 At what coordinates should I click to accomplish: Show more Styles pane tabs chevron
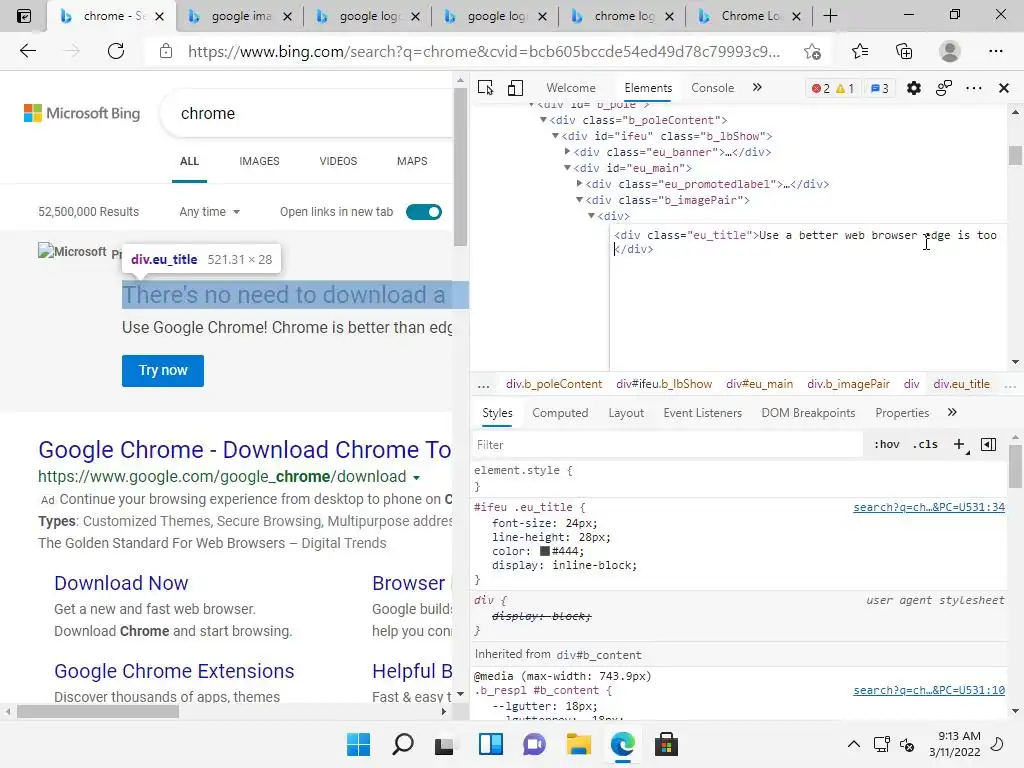point(952,412)
